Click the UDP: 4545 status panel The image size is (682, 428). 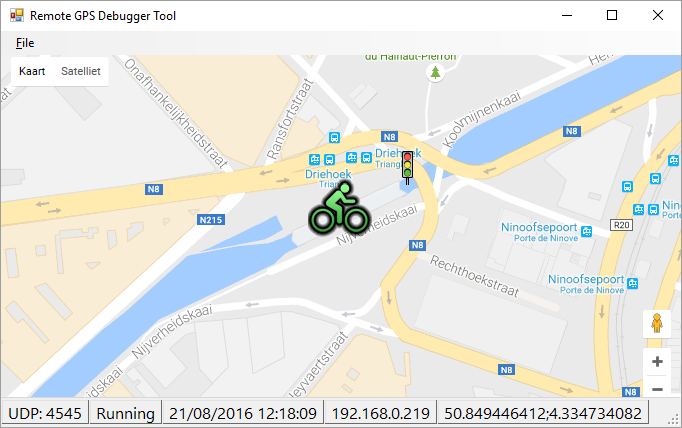click(x=45, y=413)
